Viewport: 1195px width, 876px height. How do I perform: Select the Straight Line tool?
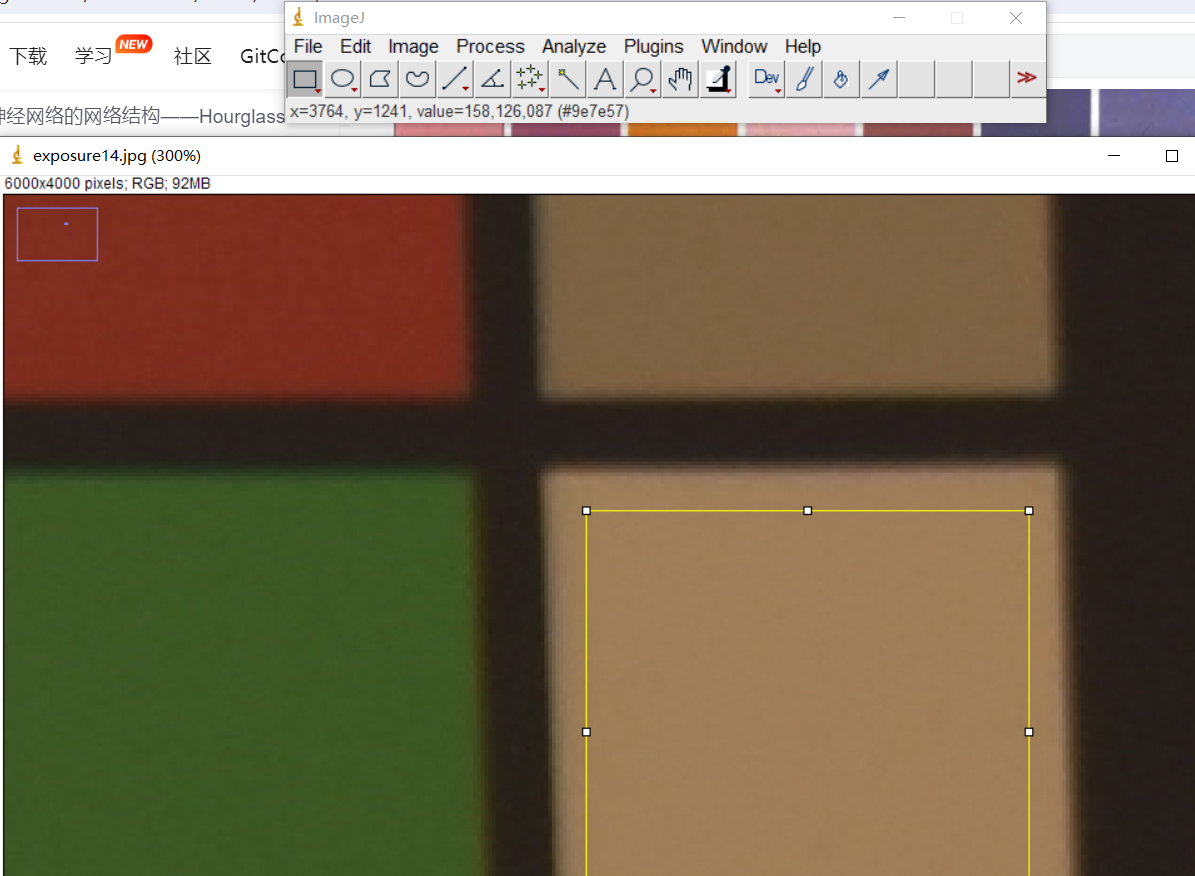(455, 79)
